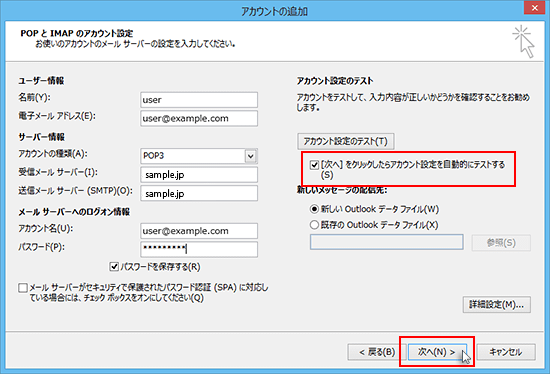This screenshot has width=550, height=374.
Task: Go back with 戻る button
Action: point(377,352)
